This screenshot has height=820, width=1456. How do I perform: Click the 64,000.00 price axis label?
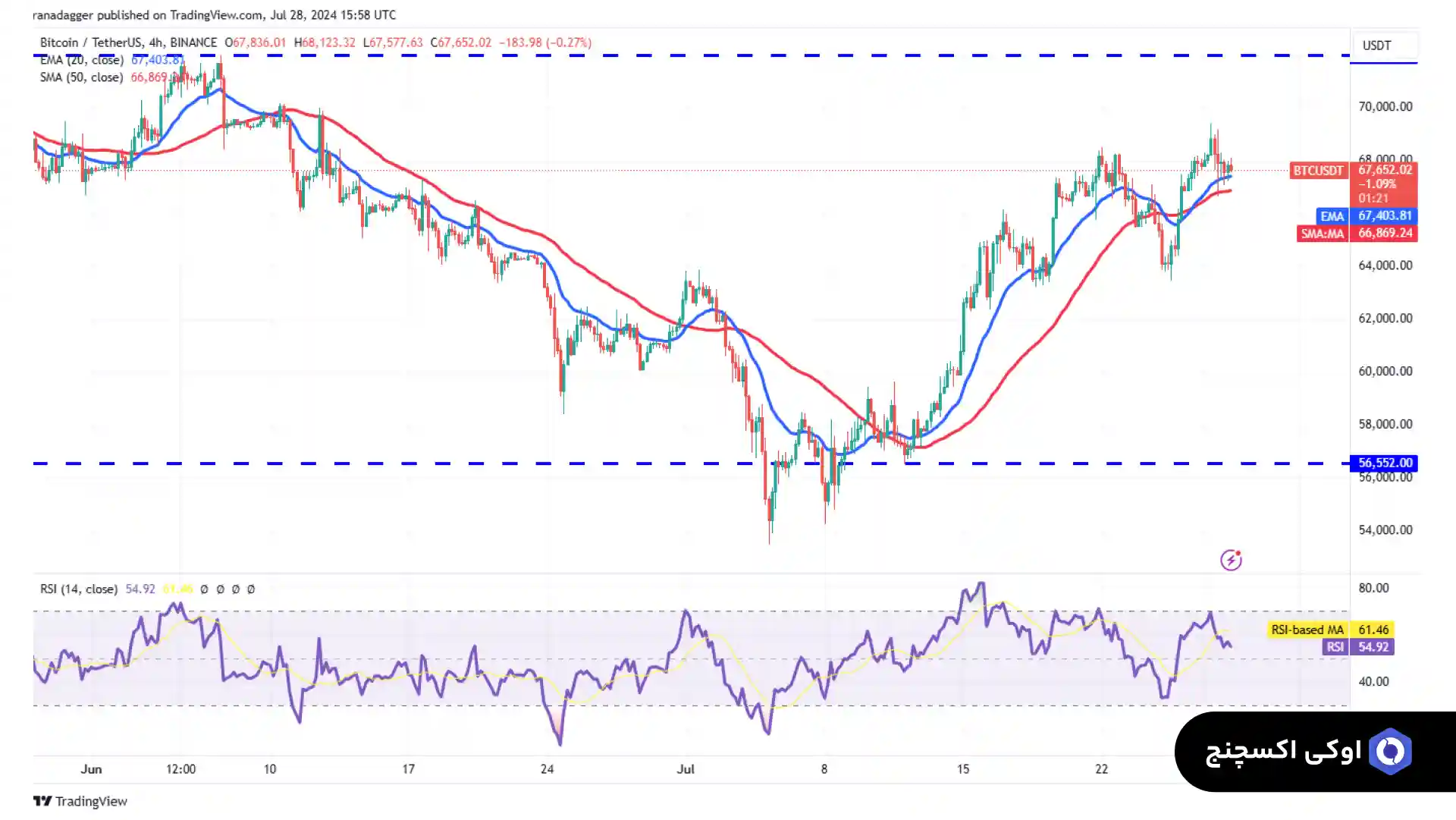[x=1385, y=265]
